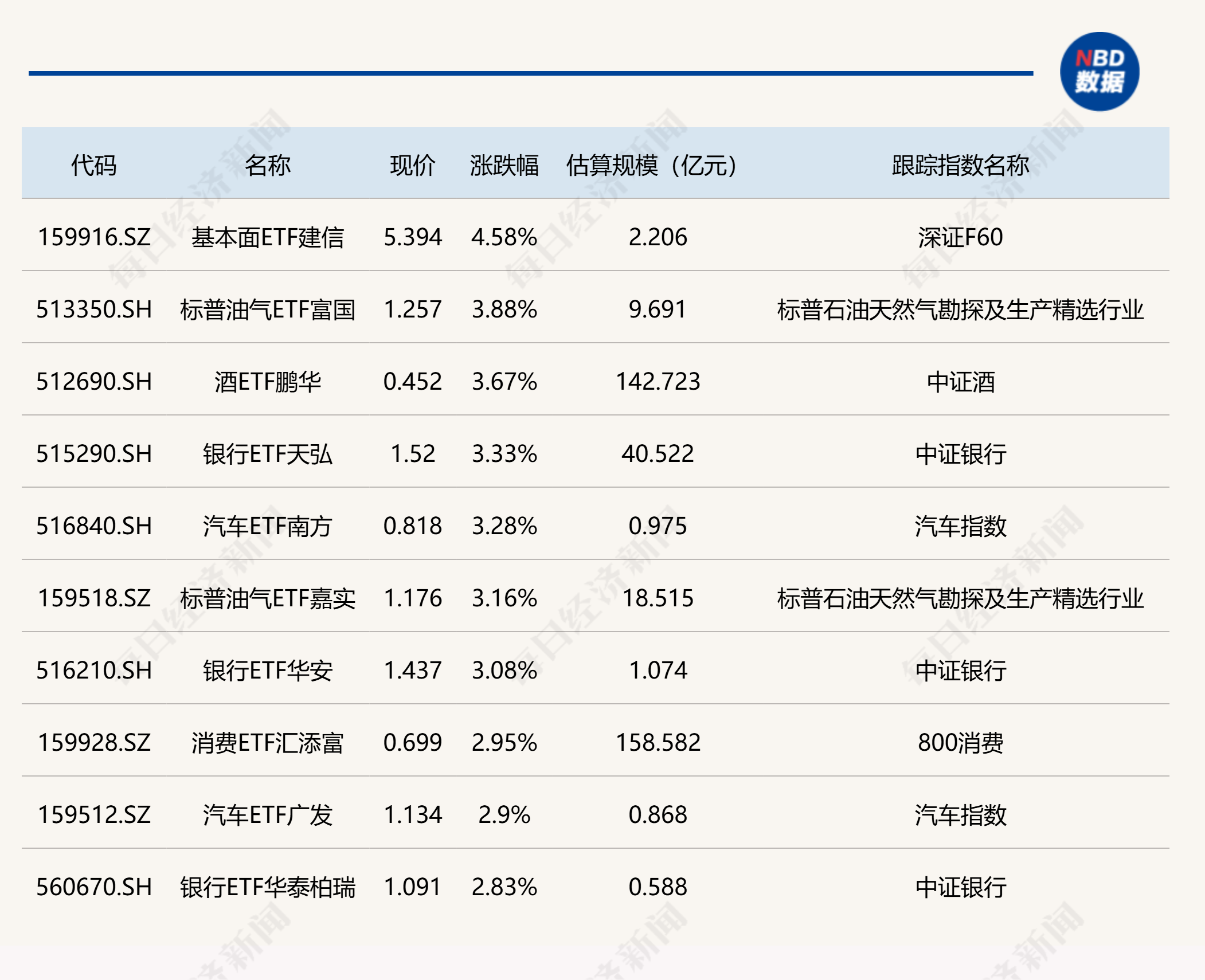The image size is (1205, 980).
Task: Click the scale value 142.723
Action: [658, 382]
